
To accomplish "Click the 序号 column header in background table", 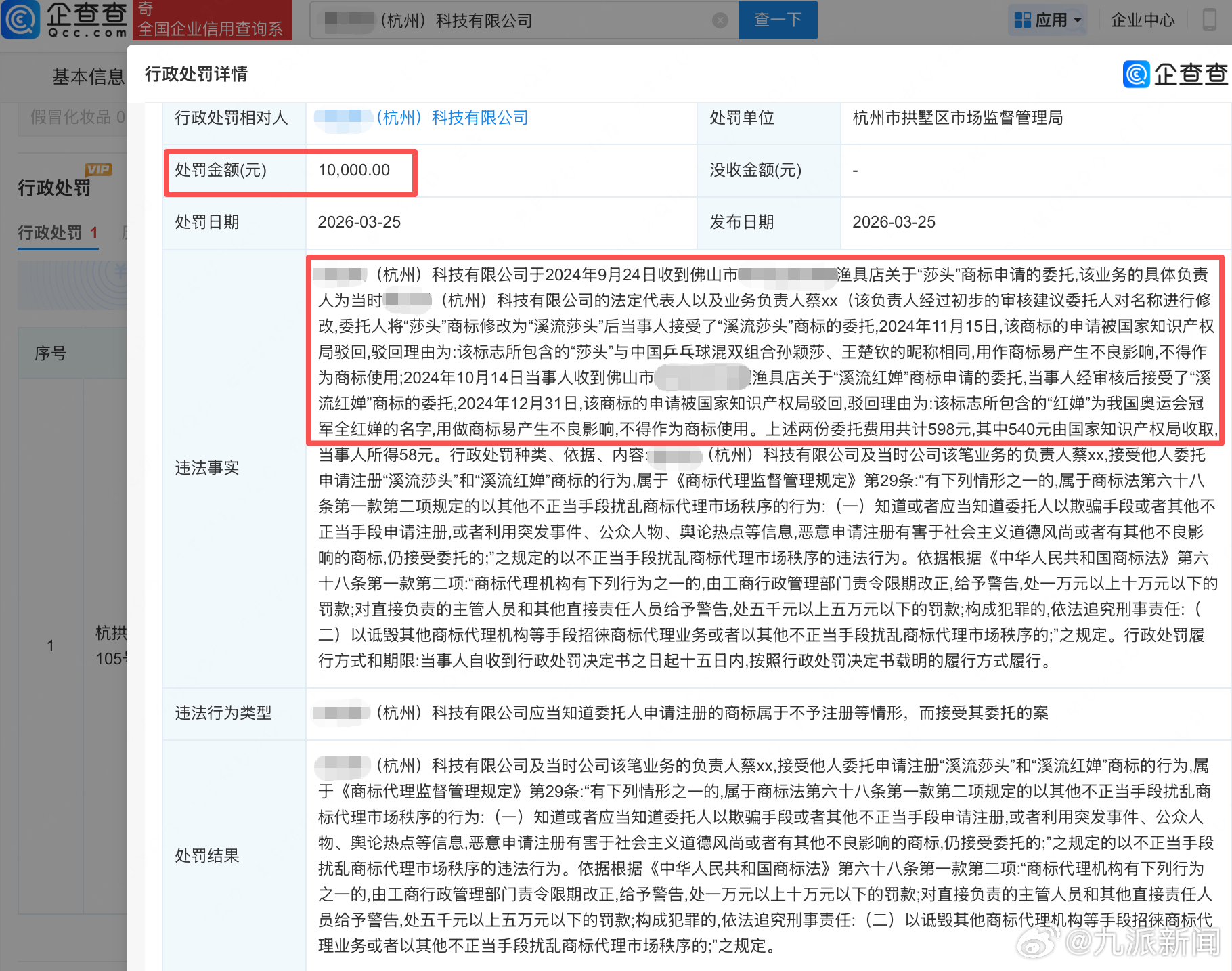I will [51, 353].
